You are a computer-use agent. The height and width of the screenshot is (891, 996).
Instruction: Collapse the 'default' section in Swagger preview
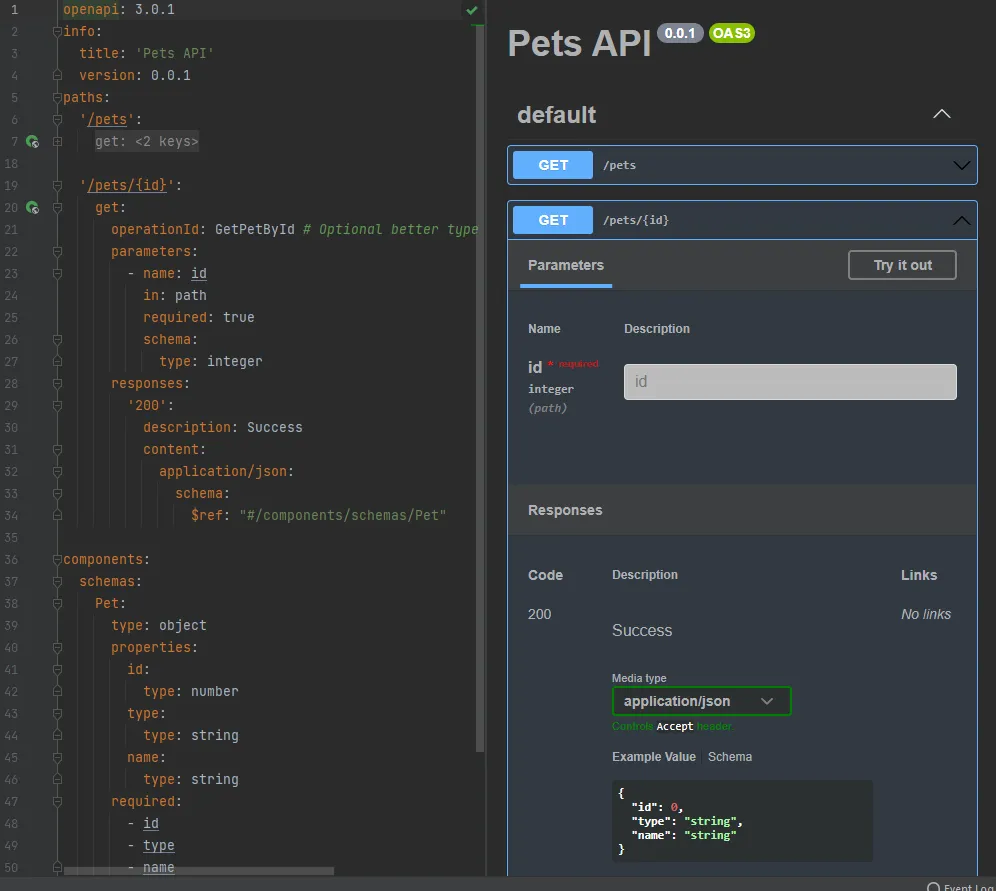[x=941, y=115]
